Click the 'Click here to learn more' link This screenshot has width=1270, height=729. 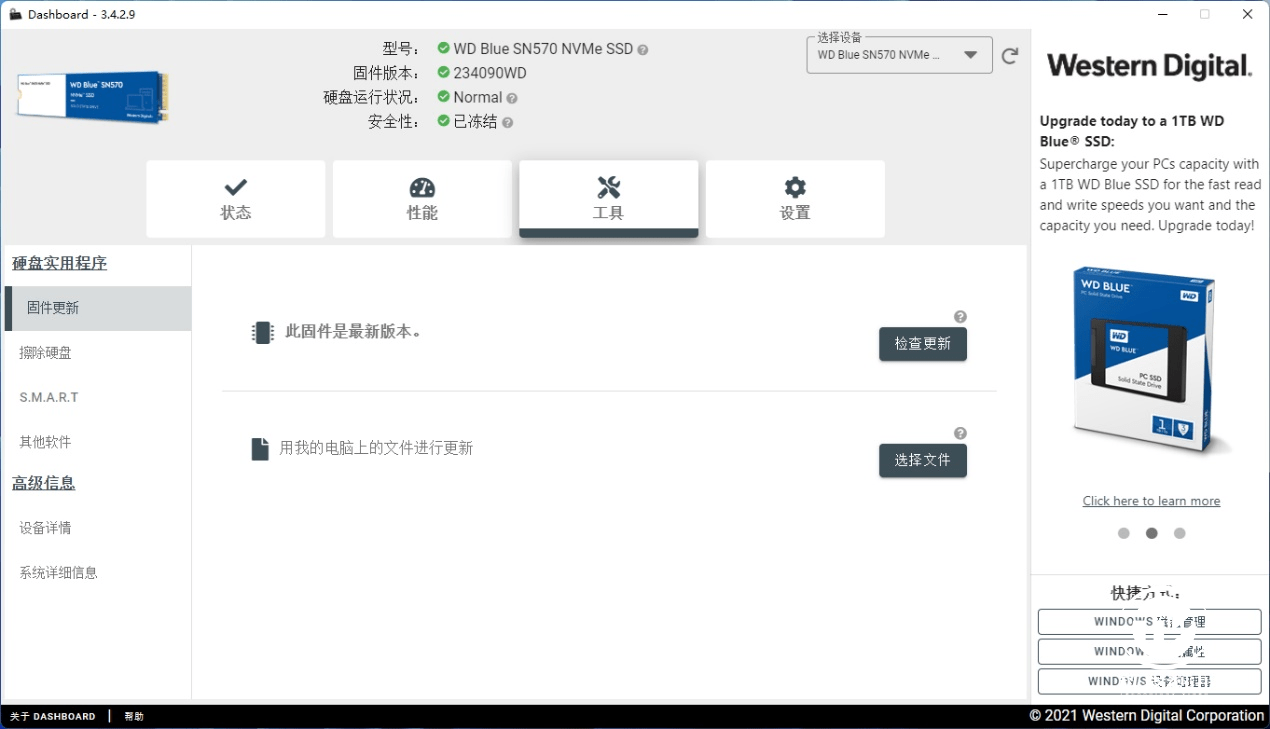click(1151, 500)
